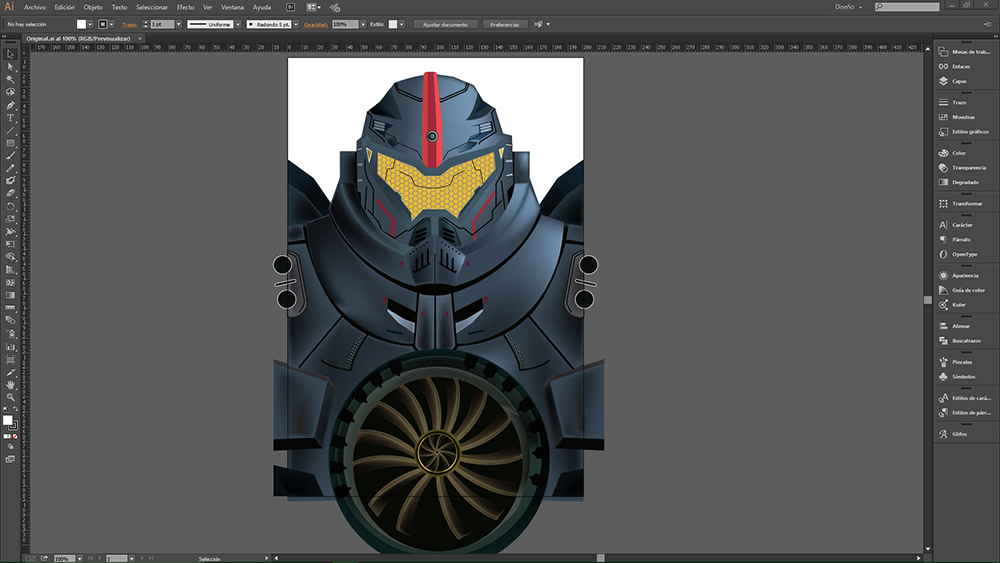Select the Direct Selection tool

tap(10, 67)
